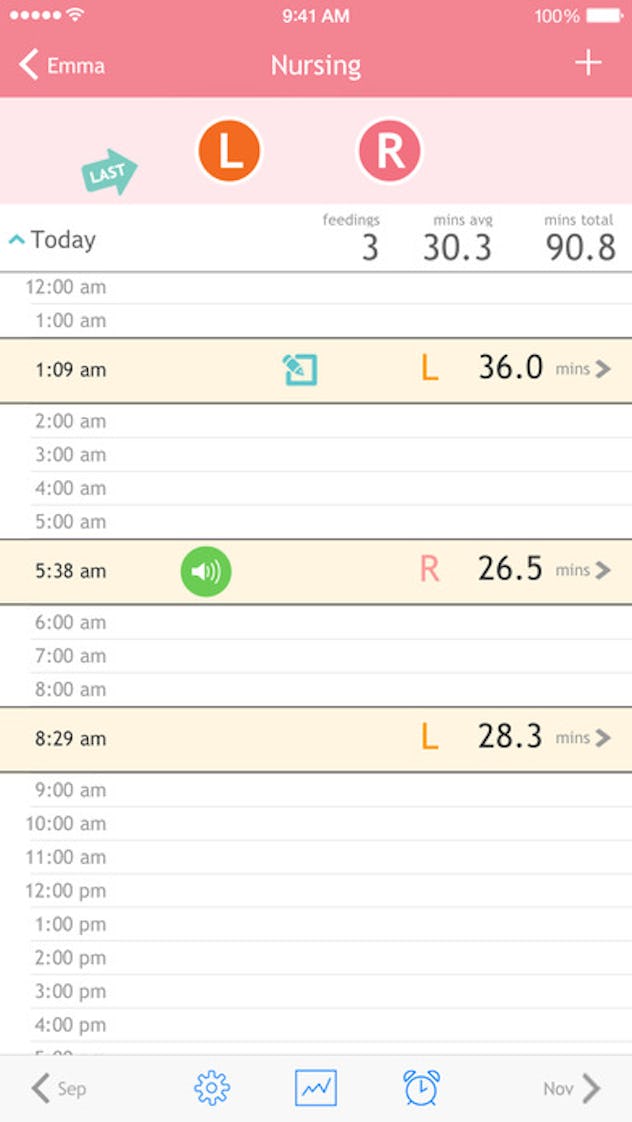Image resolution: width=632 pixels, height=1122 pixels.
Task: Expand the 28.3 mins feeding details
Action: (601, 738)
